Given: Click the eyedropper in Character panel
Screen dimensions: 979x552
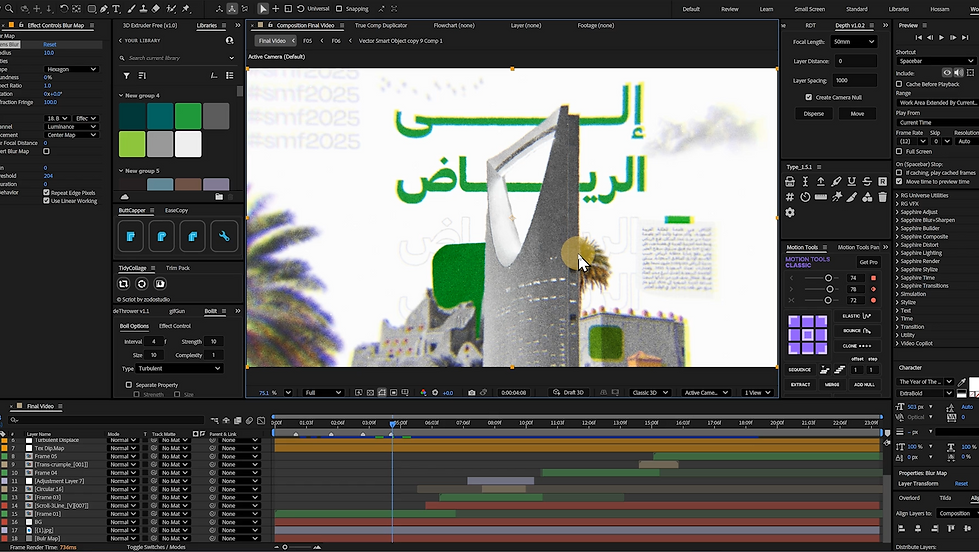Looking at the screenshot, I should coord(962,382).
